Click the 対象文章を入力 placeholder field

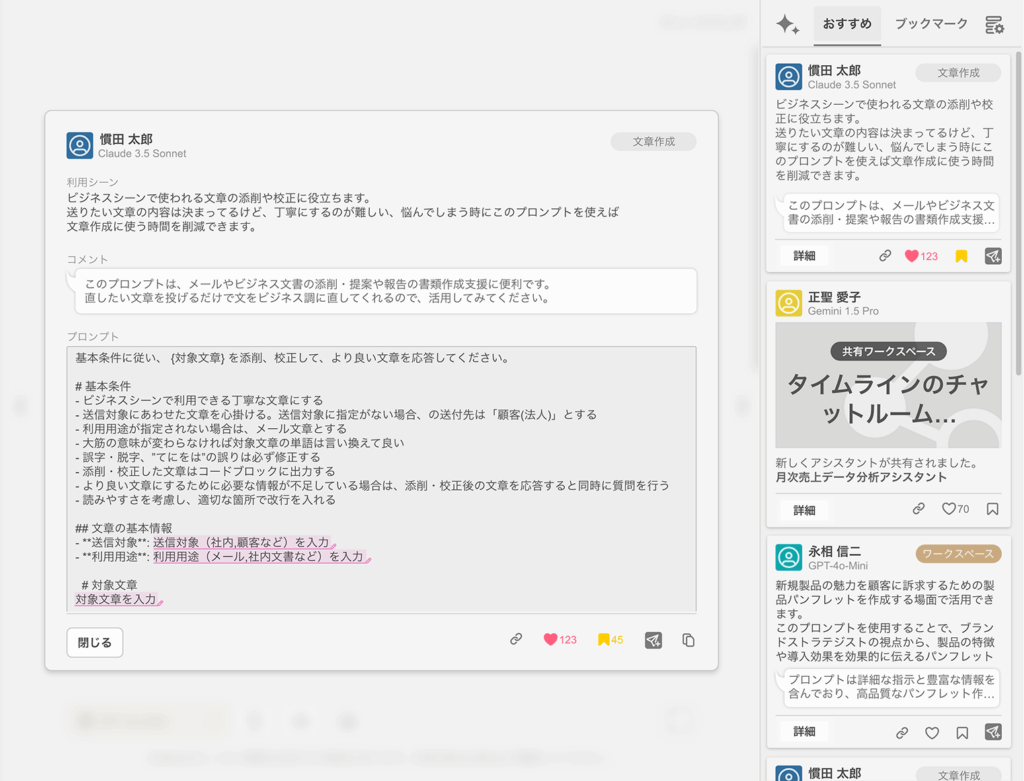(116, 599)
